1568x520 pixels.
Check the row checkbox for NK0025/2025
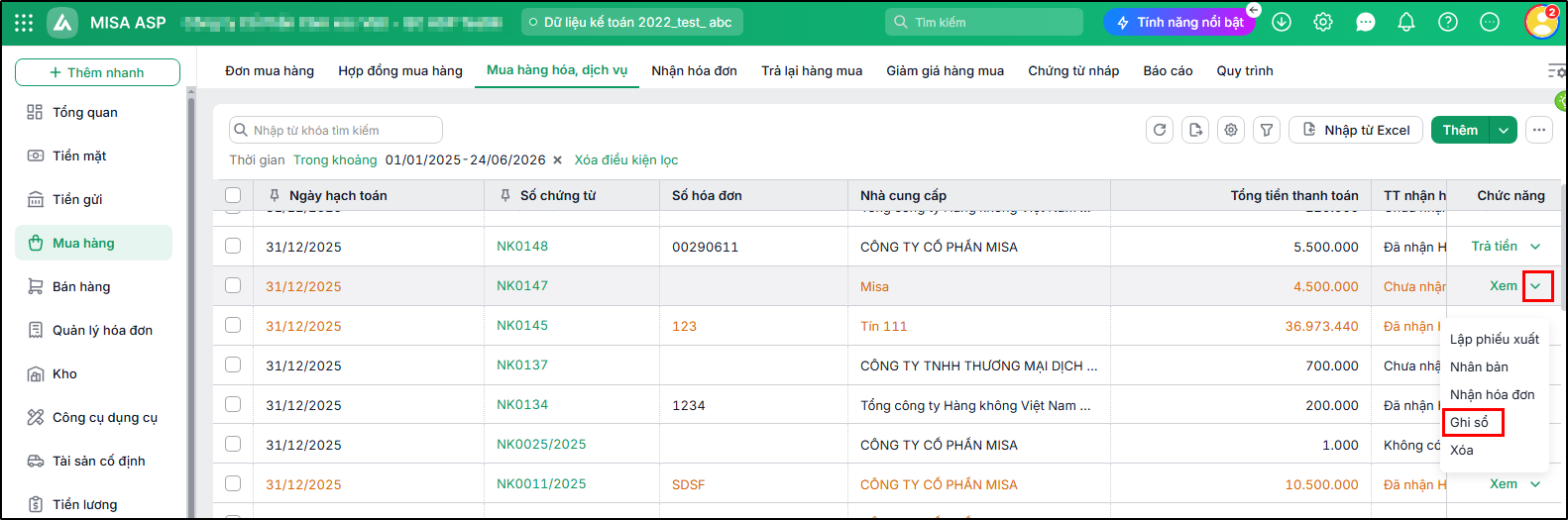[x=233, y=444]
